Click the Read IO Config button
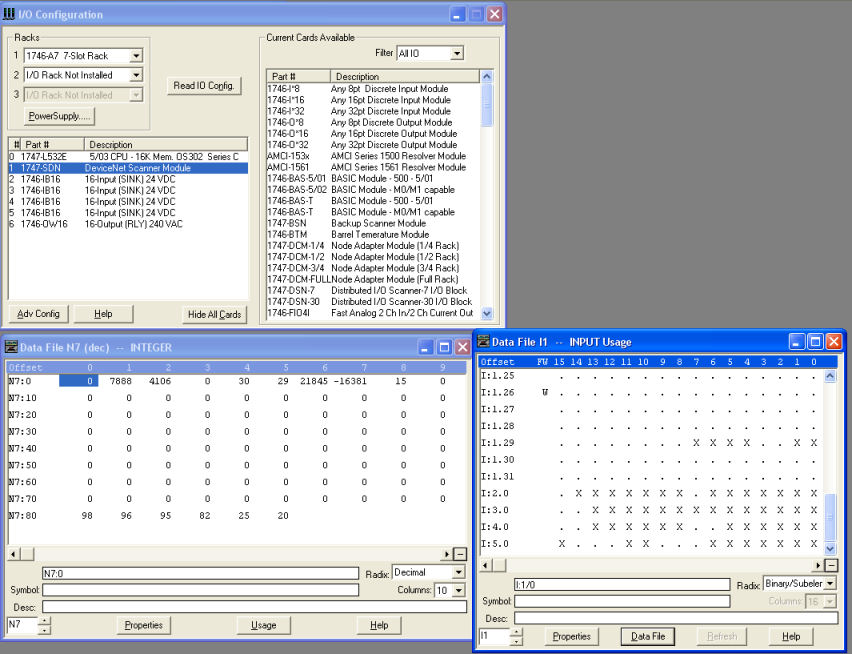The height and width of the screenshot is (654, 852). 204,86
